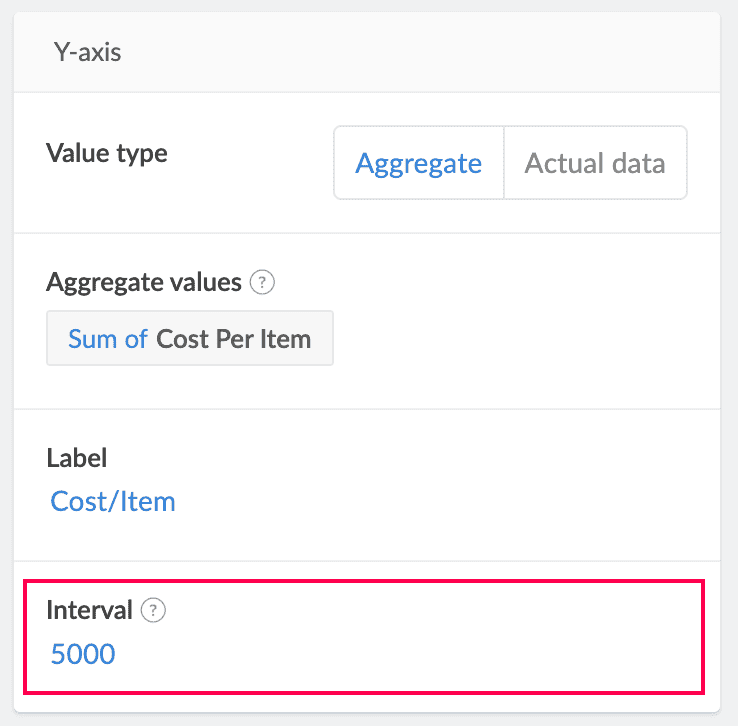738x726 pixels.
Task: Click blank space right of 5000
Action: (x=400, y=655)
